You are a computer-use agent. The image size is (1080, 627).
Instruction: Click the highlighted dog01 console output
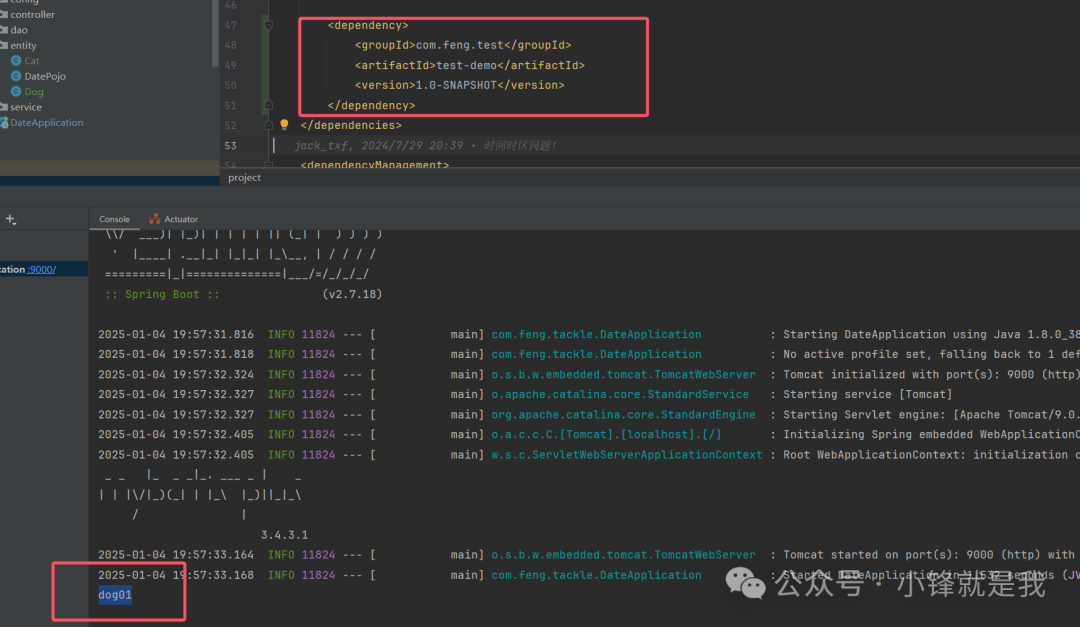click(115, 595)
